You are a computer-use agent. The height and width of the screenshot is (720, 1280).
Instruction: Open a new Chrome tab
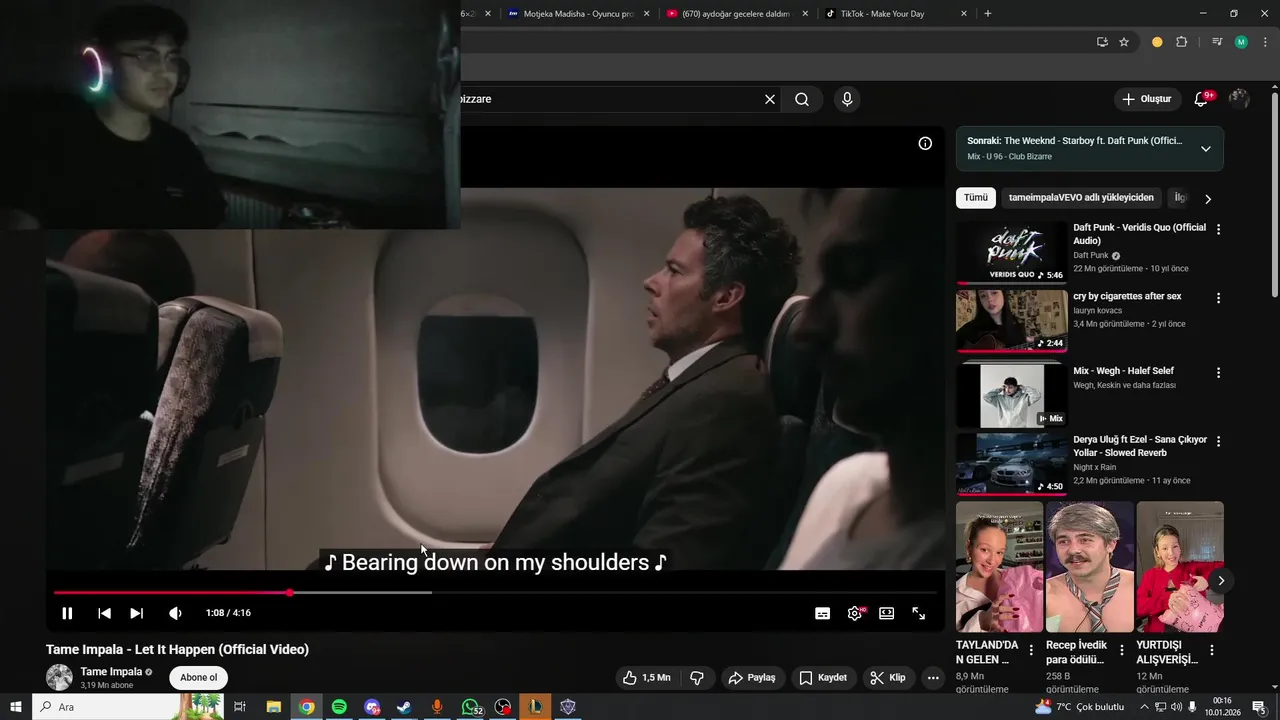(988, 14)
